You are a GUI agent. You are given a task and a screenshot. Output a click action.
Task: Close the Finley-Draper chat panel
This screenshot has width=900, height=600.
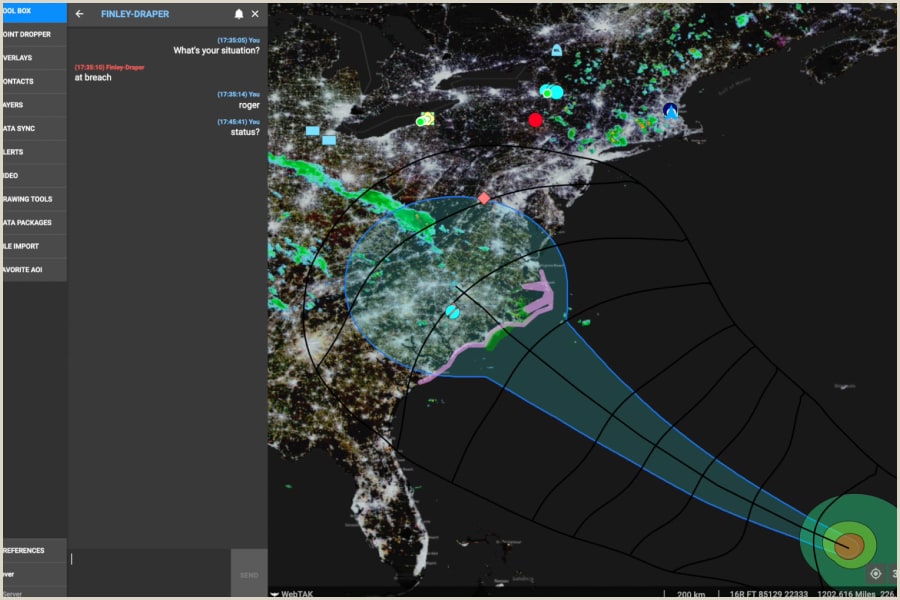click(x=255, y=14)
